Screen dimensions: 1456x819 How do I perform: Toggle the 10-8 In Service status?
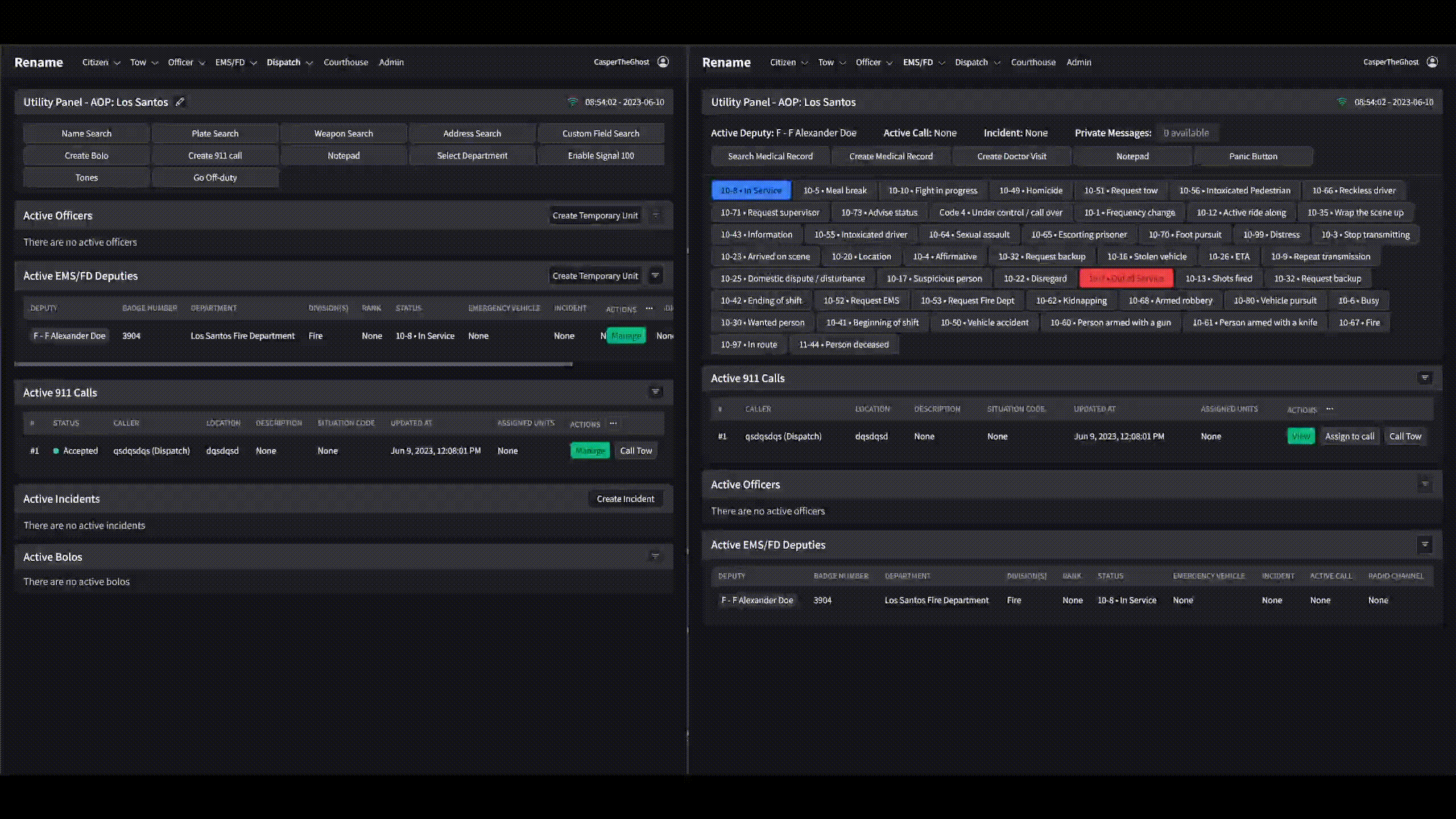click(751, 191)
